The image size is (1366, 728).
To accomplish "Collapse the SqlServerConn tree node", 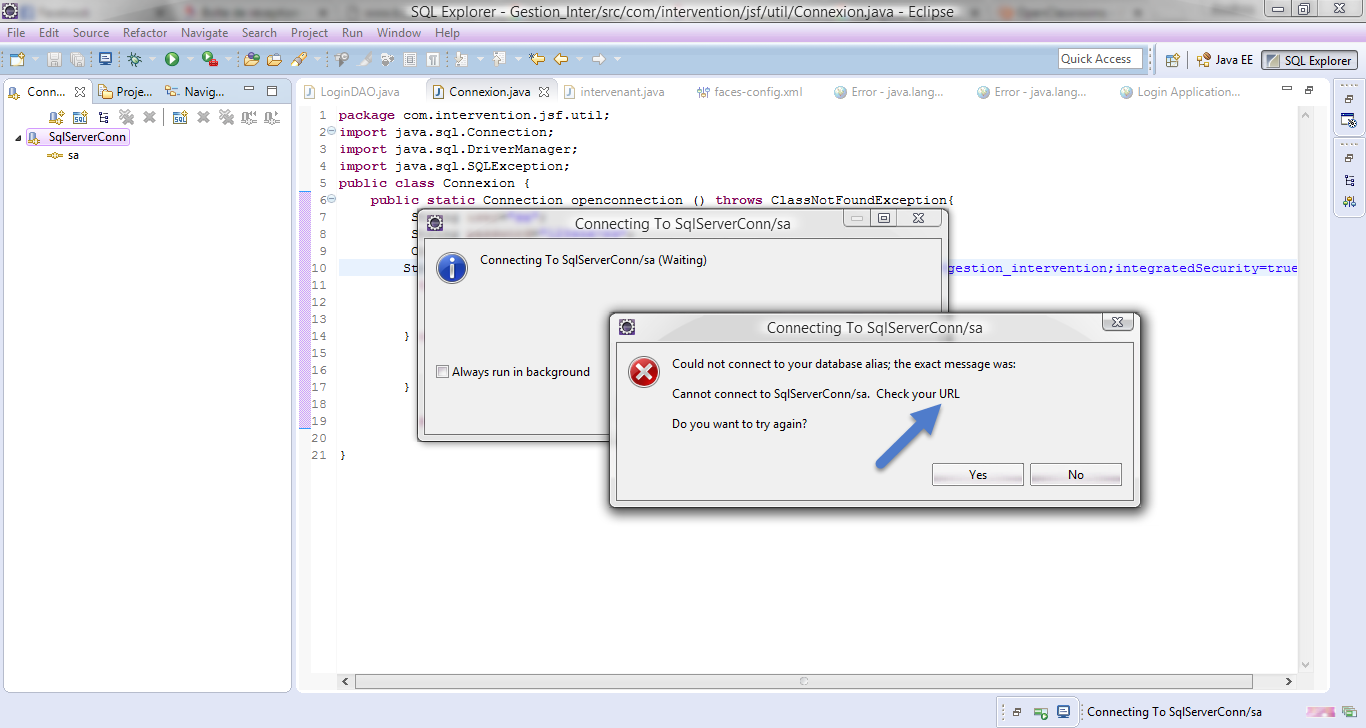I will coord(18,138).
